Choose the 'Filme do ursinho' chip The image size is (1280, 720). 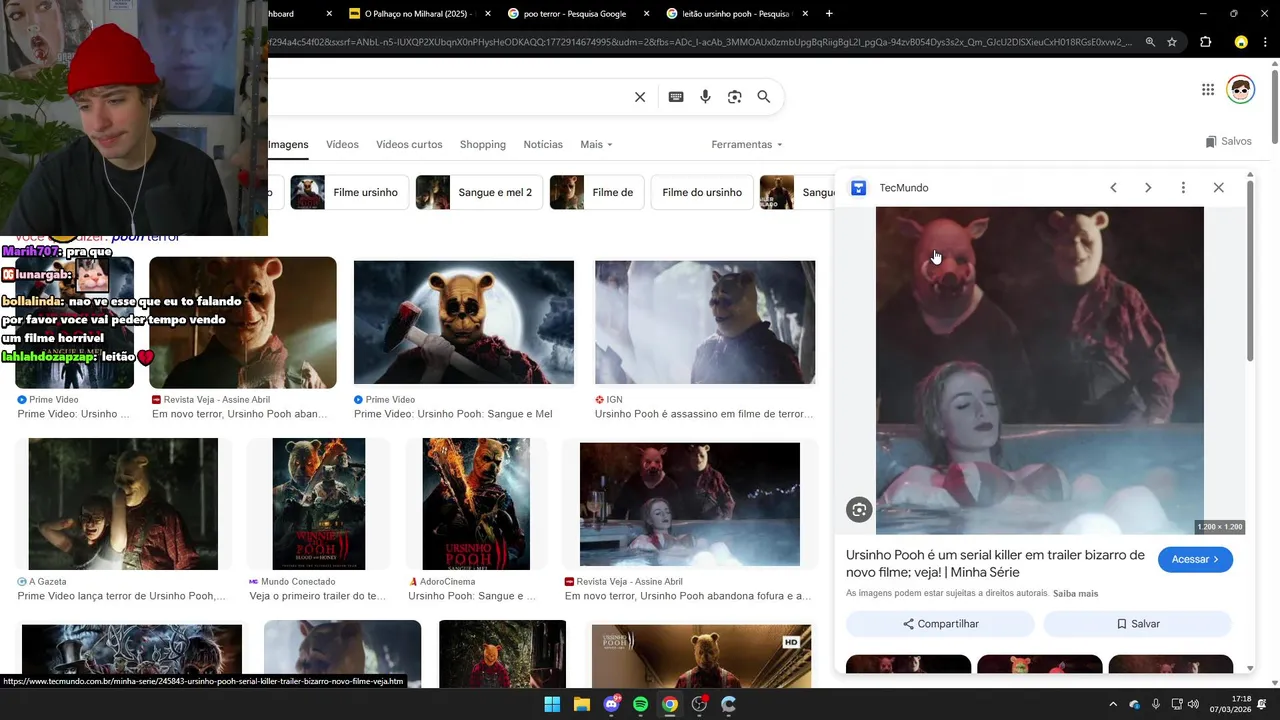[702, 192]
